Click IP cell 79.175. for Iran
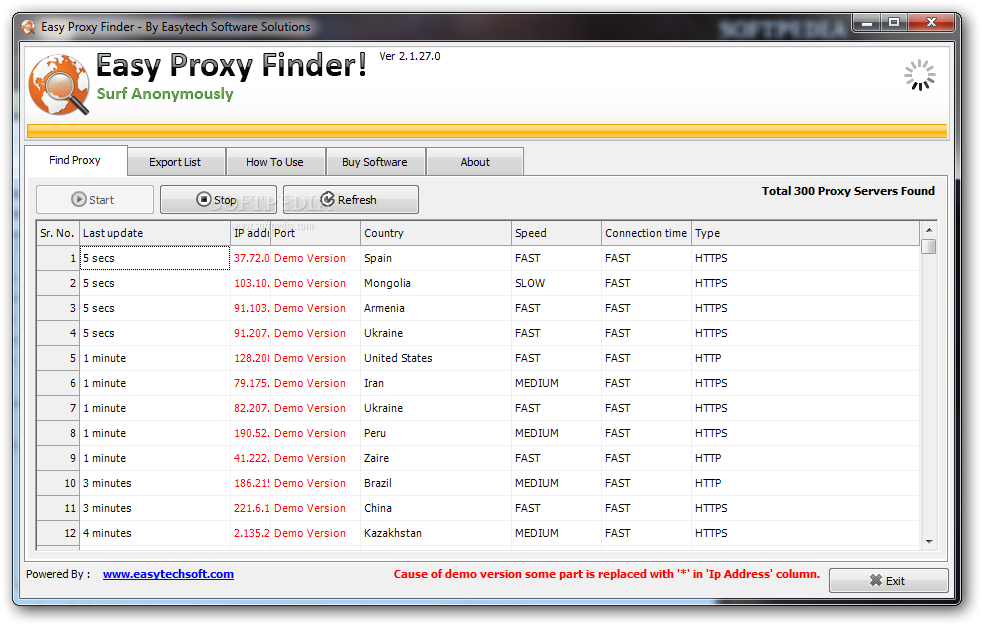Image resolution: width=982 pixels, height=626 pixels. 251,383
